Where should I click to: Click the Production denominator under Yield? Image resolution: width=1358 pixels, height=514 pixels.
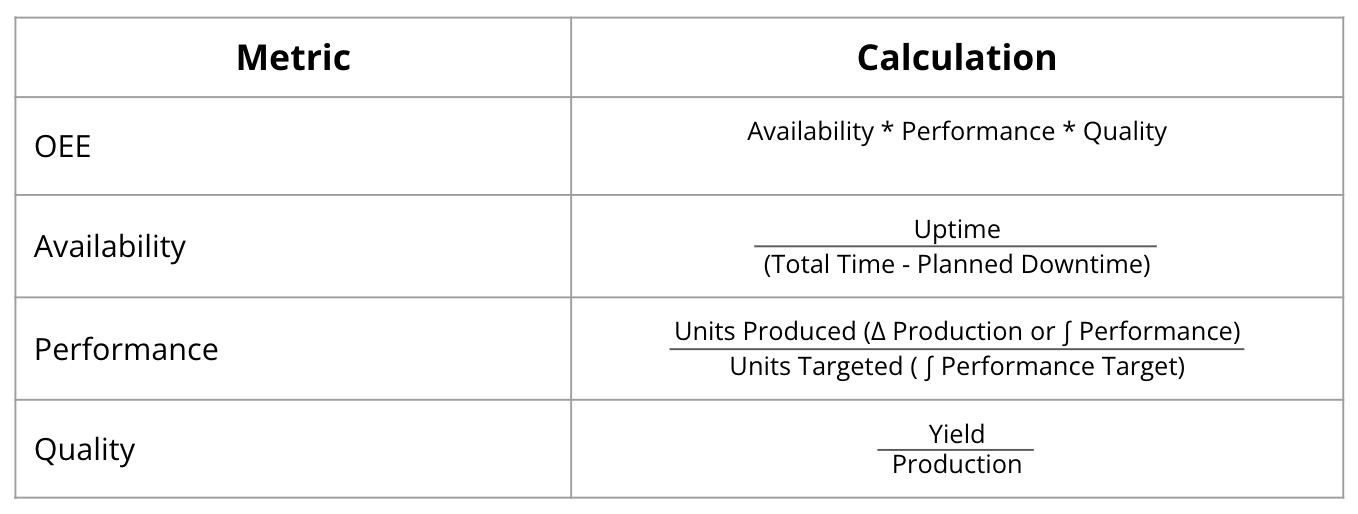tap(956, 465)
